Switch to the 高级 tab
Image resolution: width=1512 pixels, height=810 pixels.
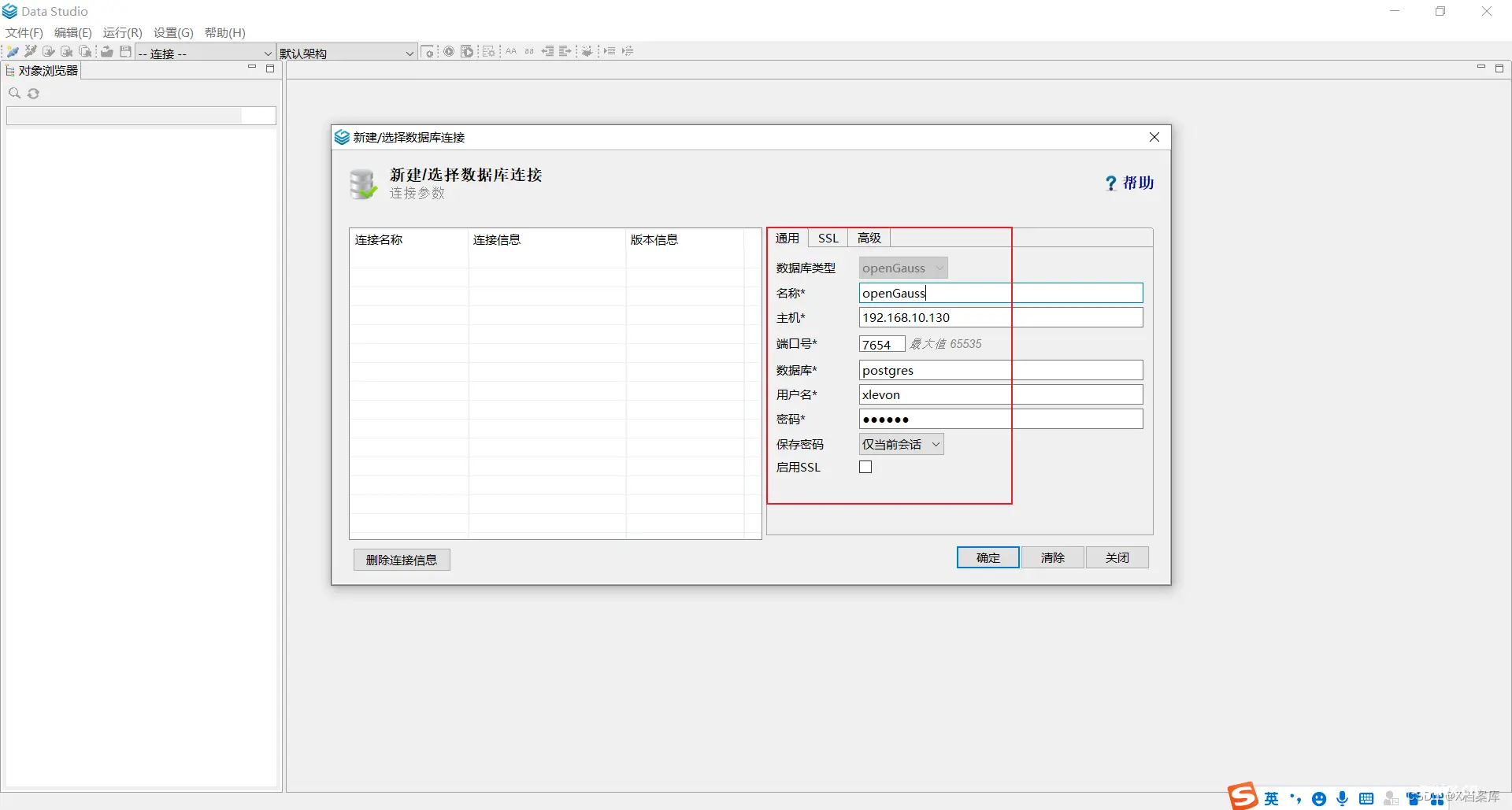[x=869, y=238]
